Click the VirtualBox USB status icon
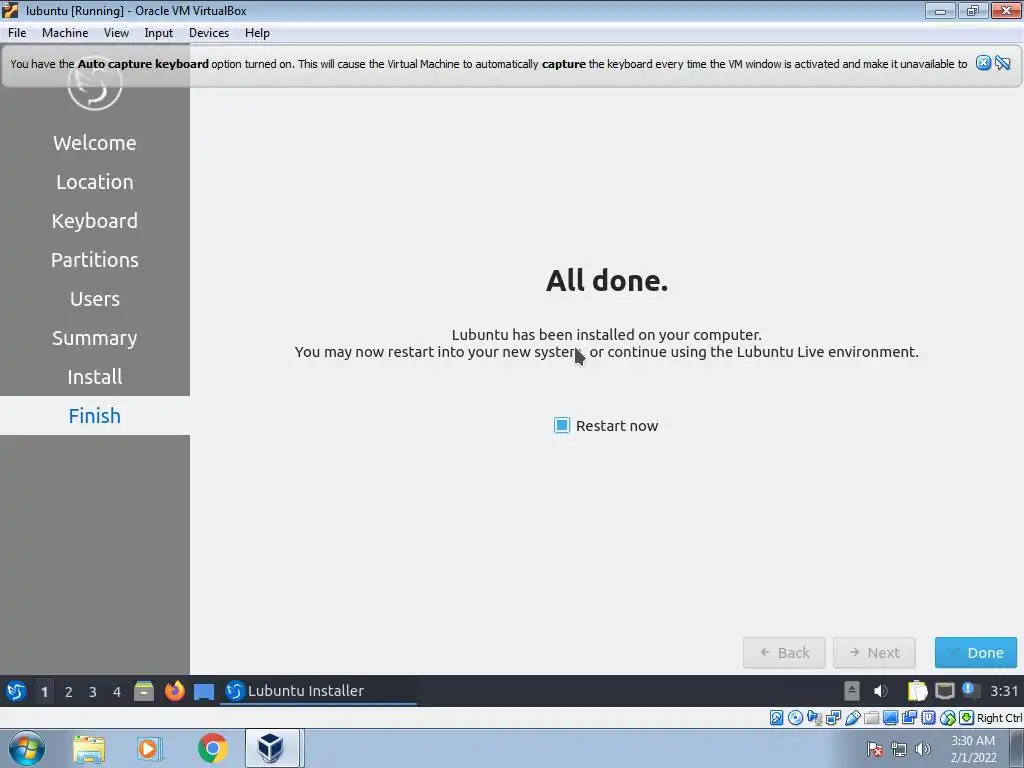1024x768 pixels. 852,718
